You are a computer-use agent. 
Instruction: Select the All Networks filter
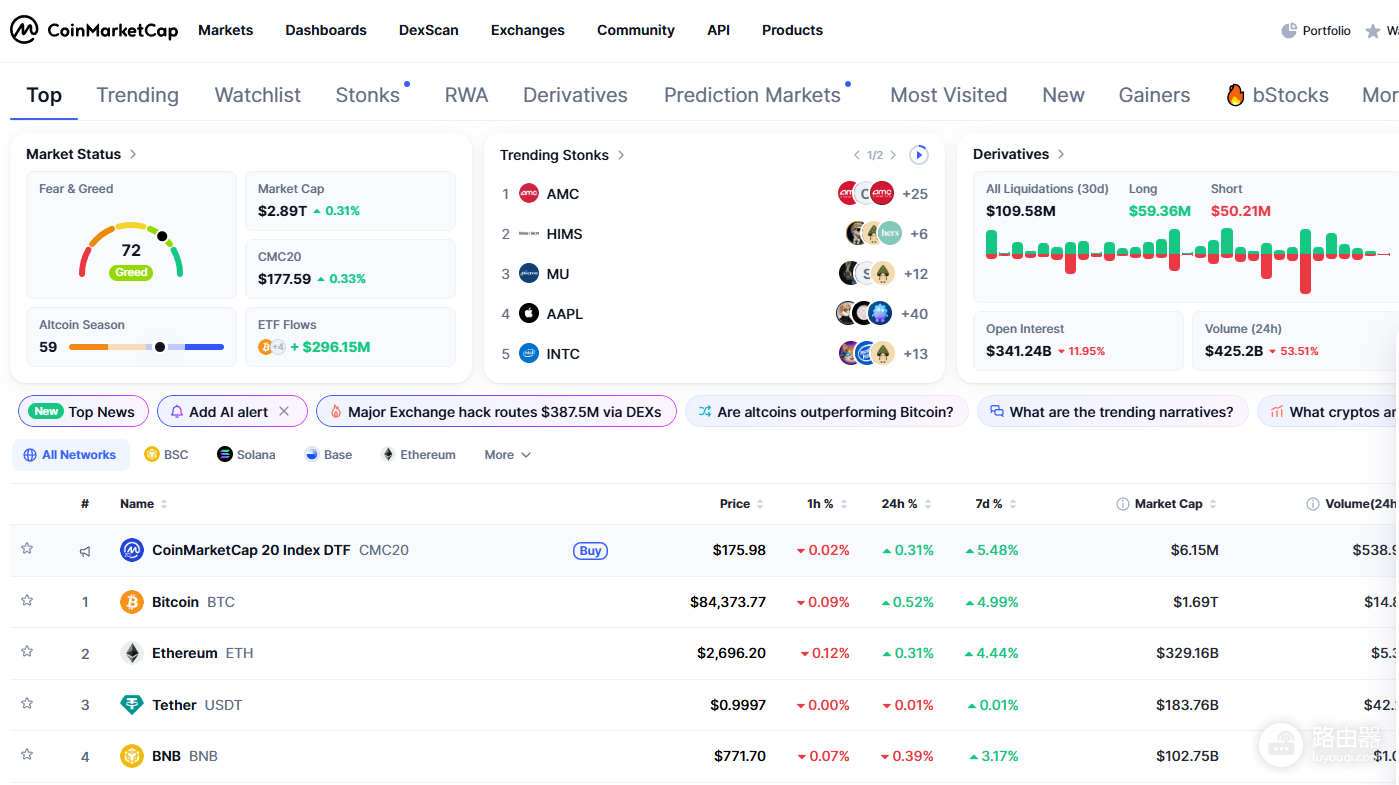[x=71, y=455]
